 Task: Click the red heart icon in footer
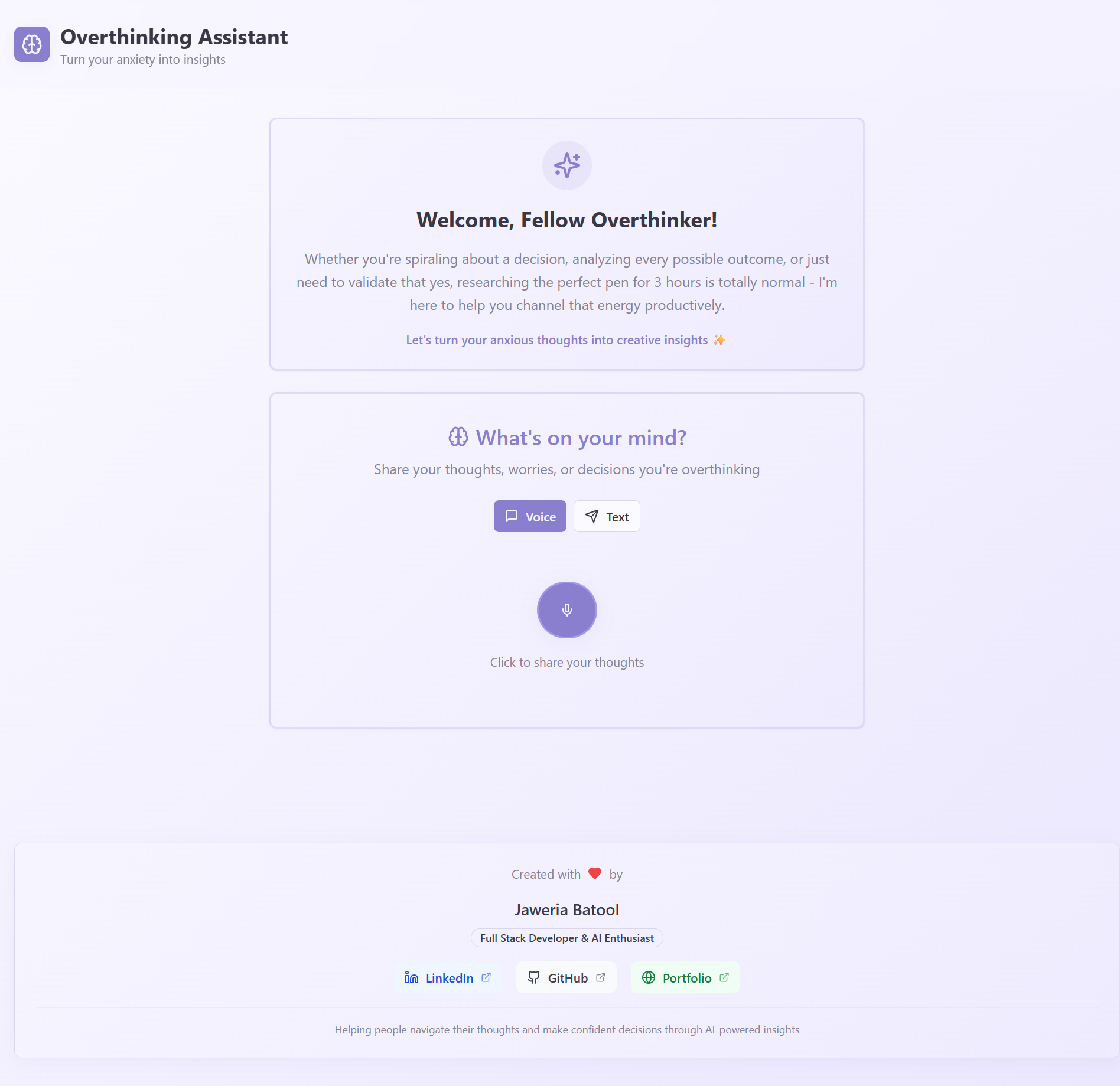[x=595, y=873]
